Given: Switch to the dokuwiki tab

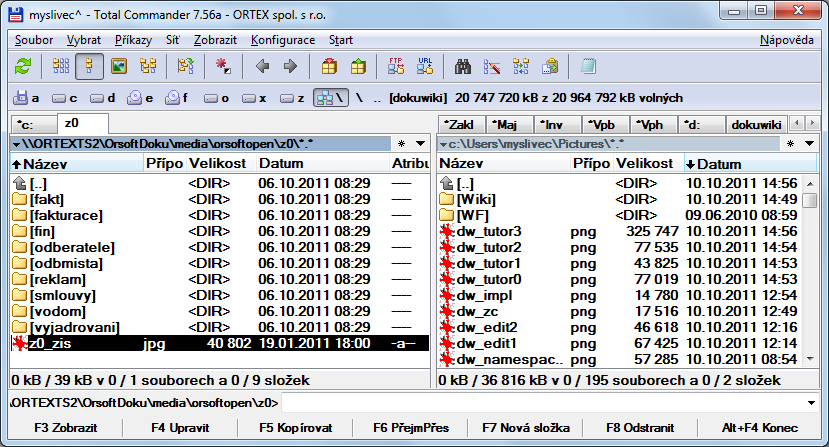Looking at the screenshot, I should point(756,124).
